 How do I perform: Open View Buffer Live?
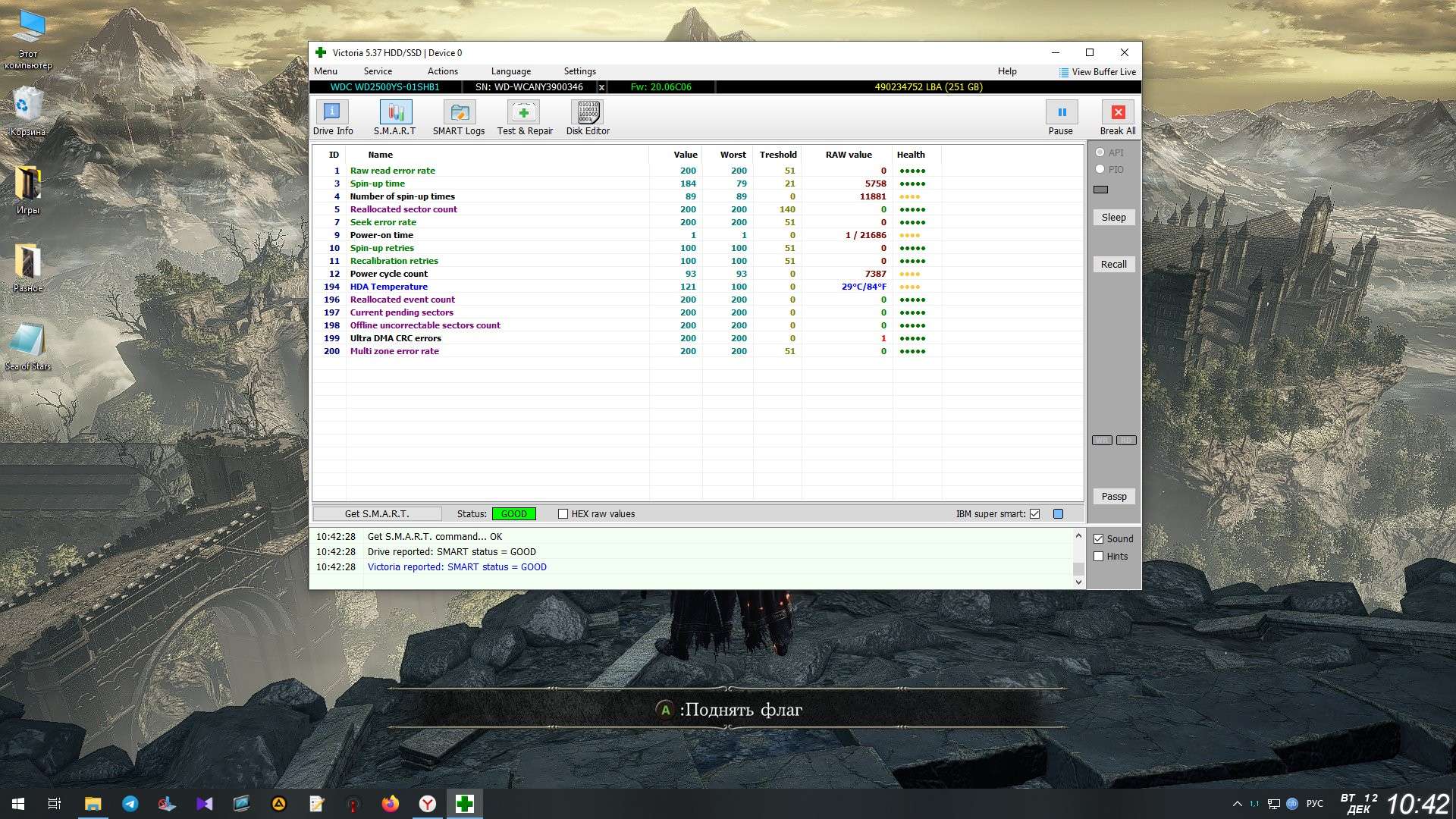pos(1097,72)
